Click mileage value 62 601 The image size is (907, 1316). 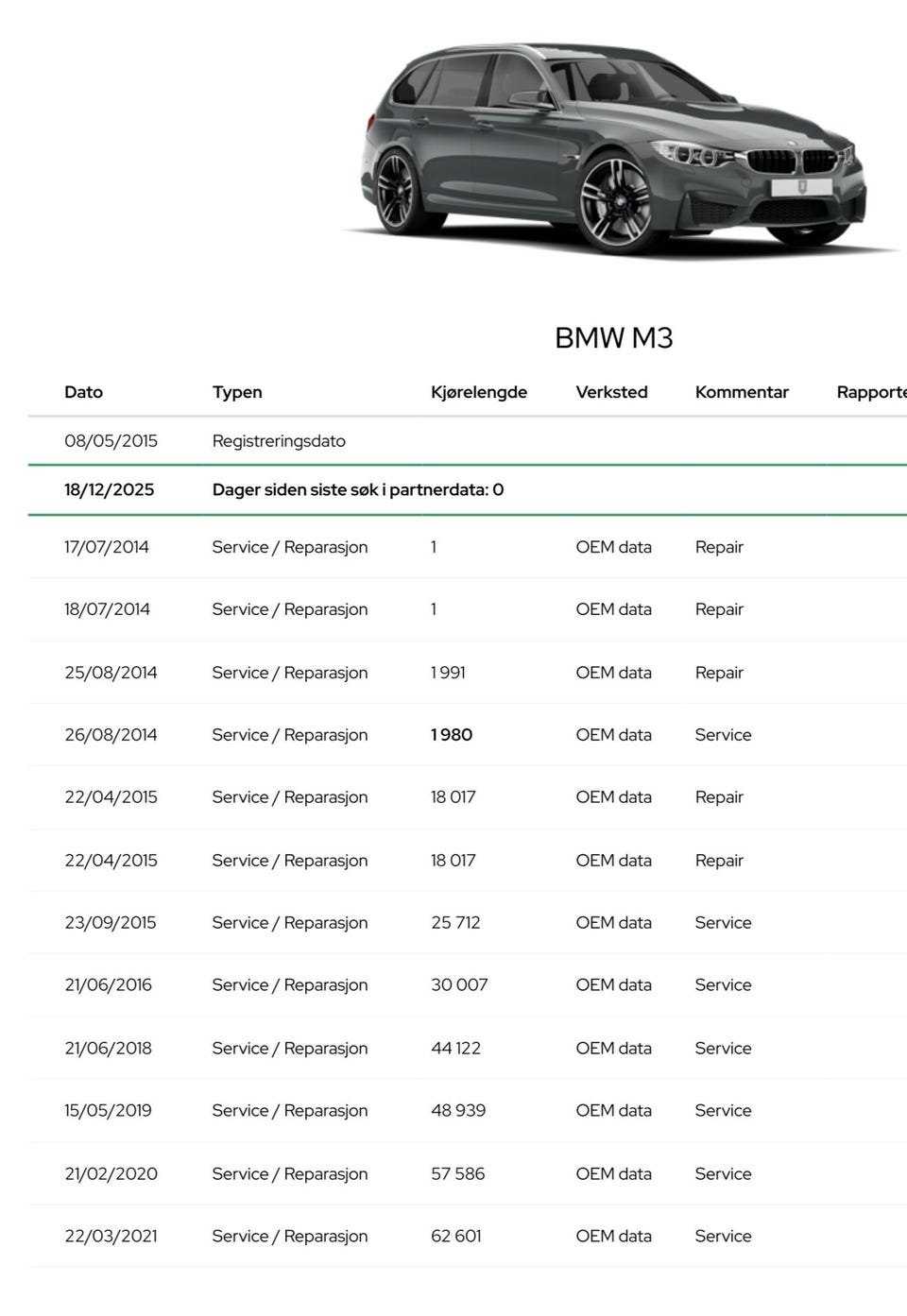click(456, 1237)
